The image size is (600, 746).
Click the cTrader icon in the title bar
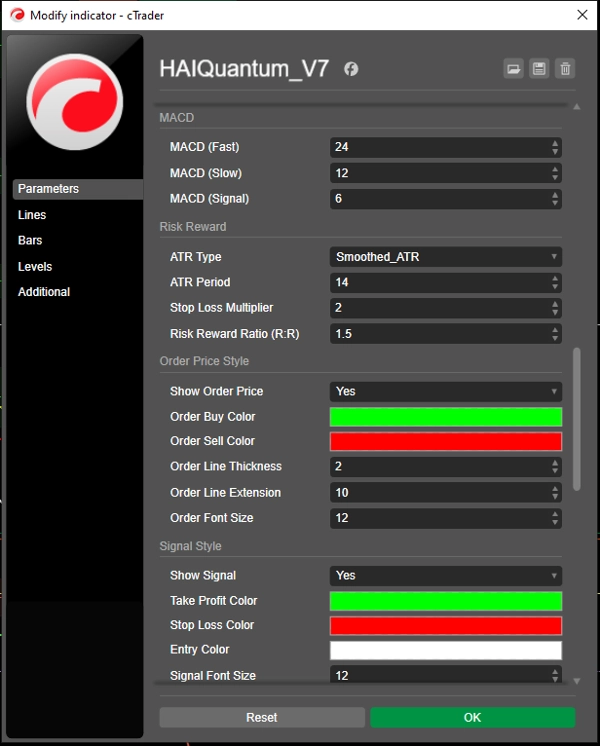(17, 15)
